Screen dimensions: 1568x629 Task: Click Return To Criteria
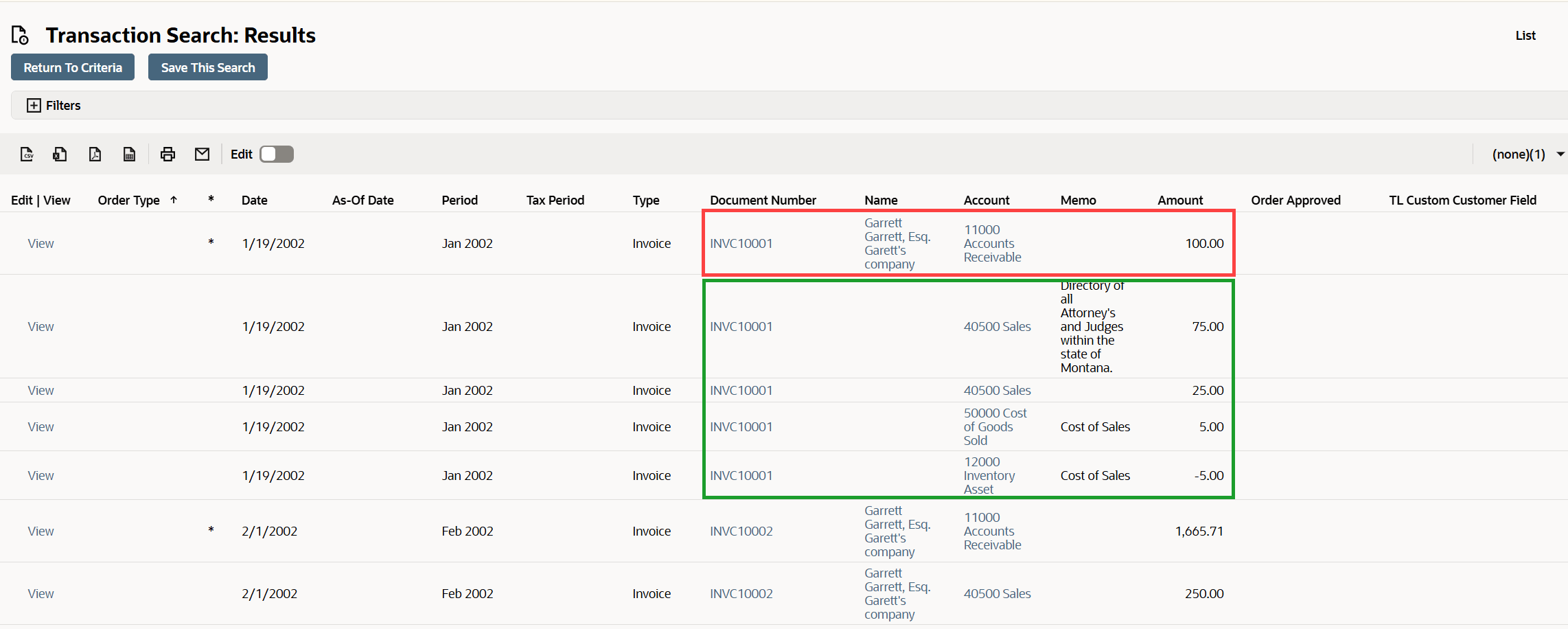(x=73, y=67)
